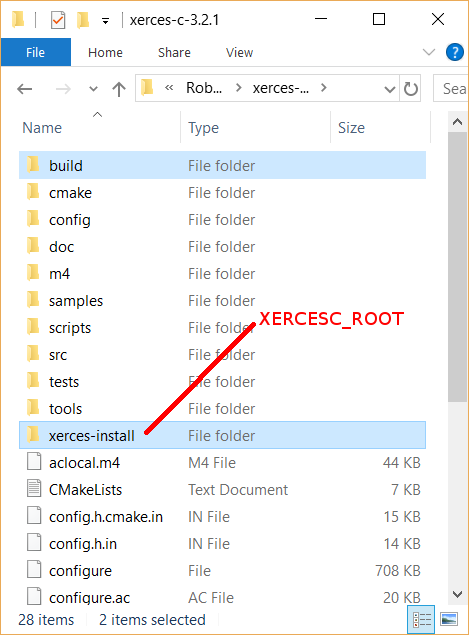Click the New folder icon in quick access toolbar
The image size is (469, 635).
click(83, 20)
